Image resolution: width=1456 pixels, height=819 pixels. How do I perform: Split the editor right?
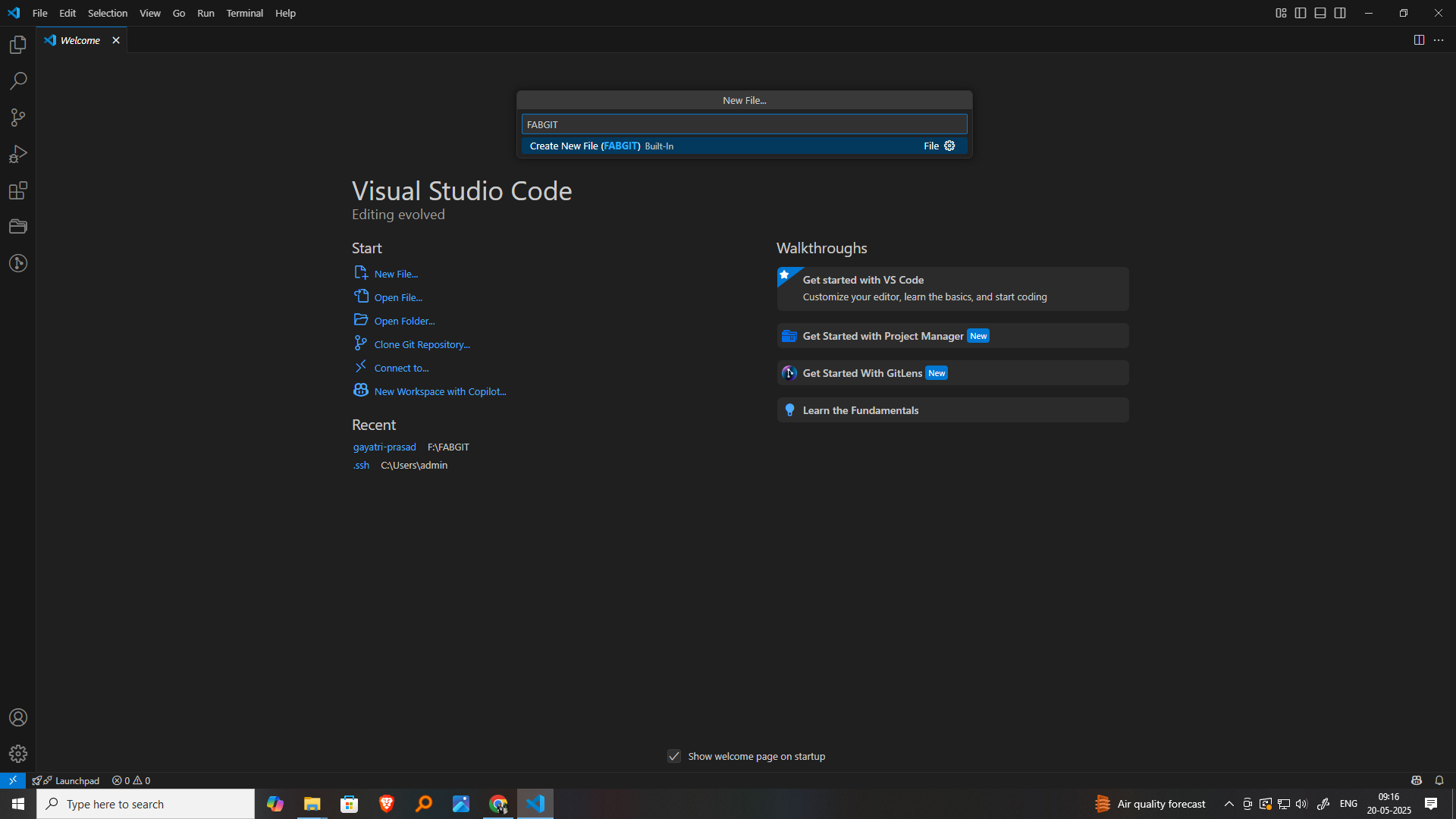pos(1419,40)
